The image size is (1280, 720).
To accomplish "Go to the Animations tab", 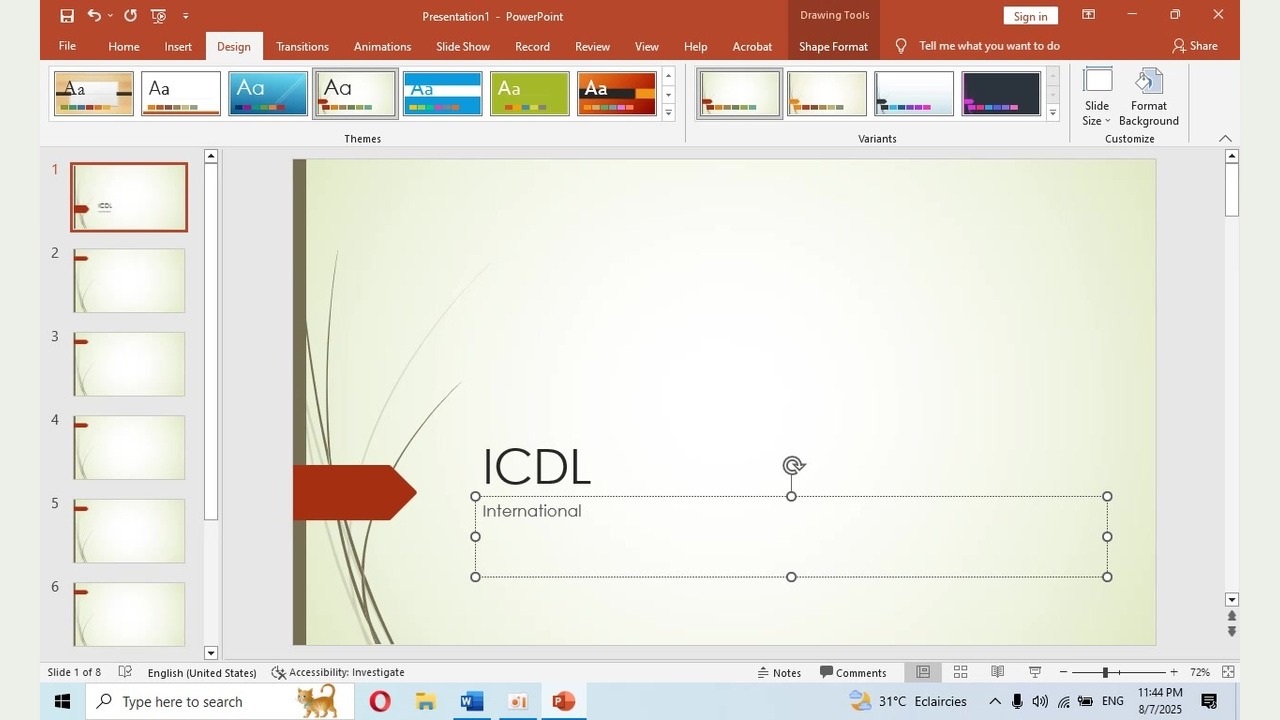I will (382, 46).
